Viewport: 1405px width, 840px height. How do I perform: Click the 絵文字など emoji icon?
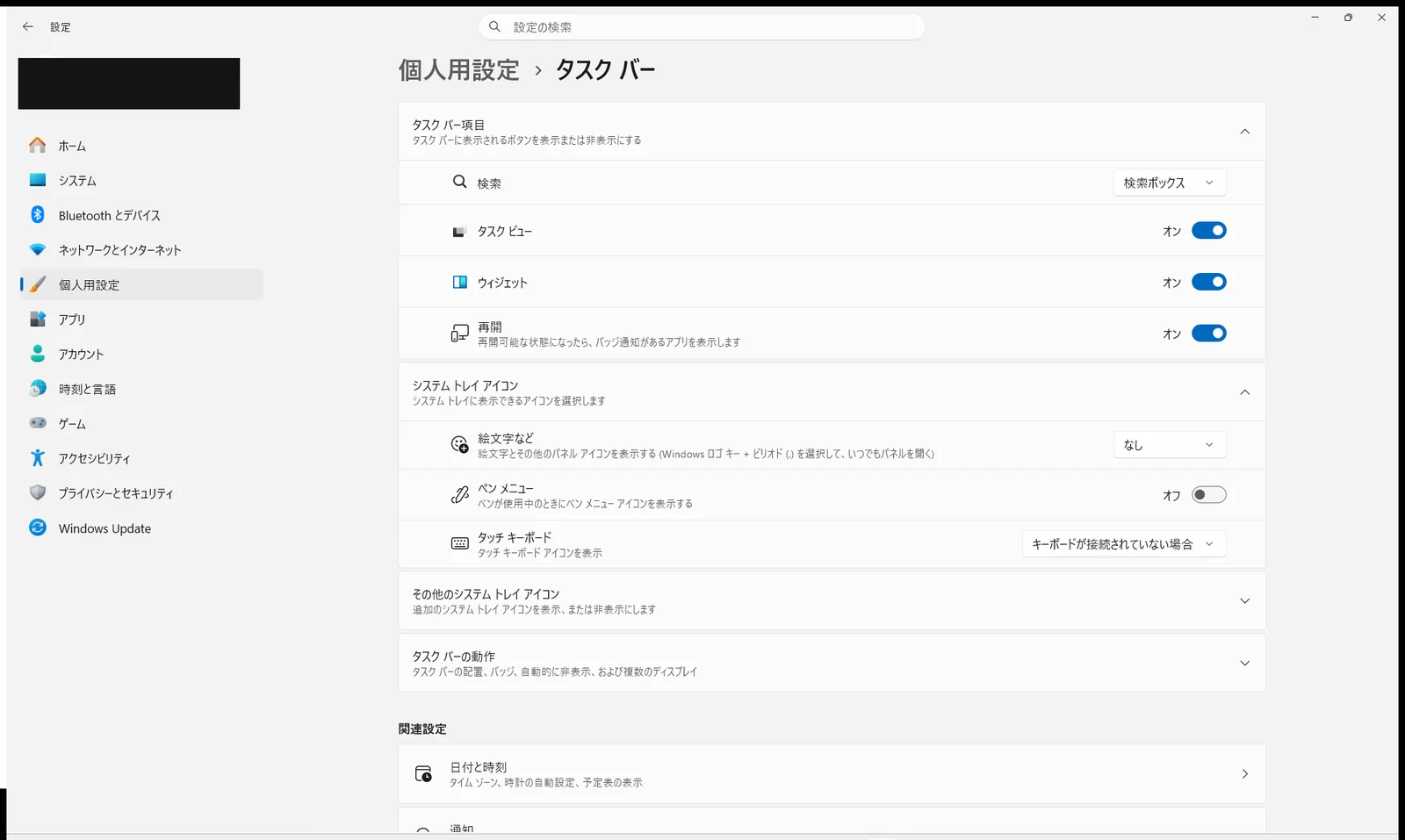coord(459,445)
